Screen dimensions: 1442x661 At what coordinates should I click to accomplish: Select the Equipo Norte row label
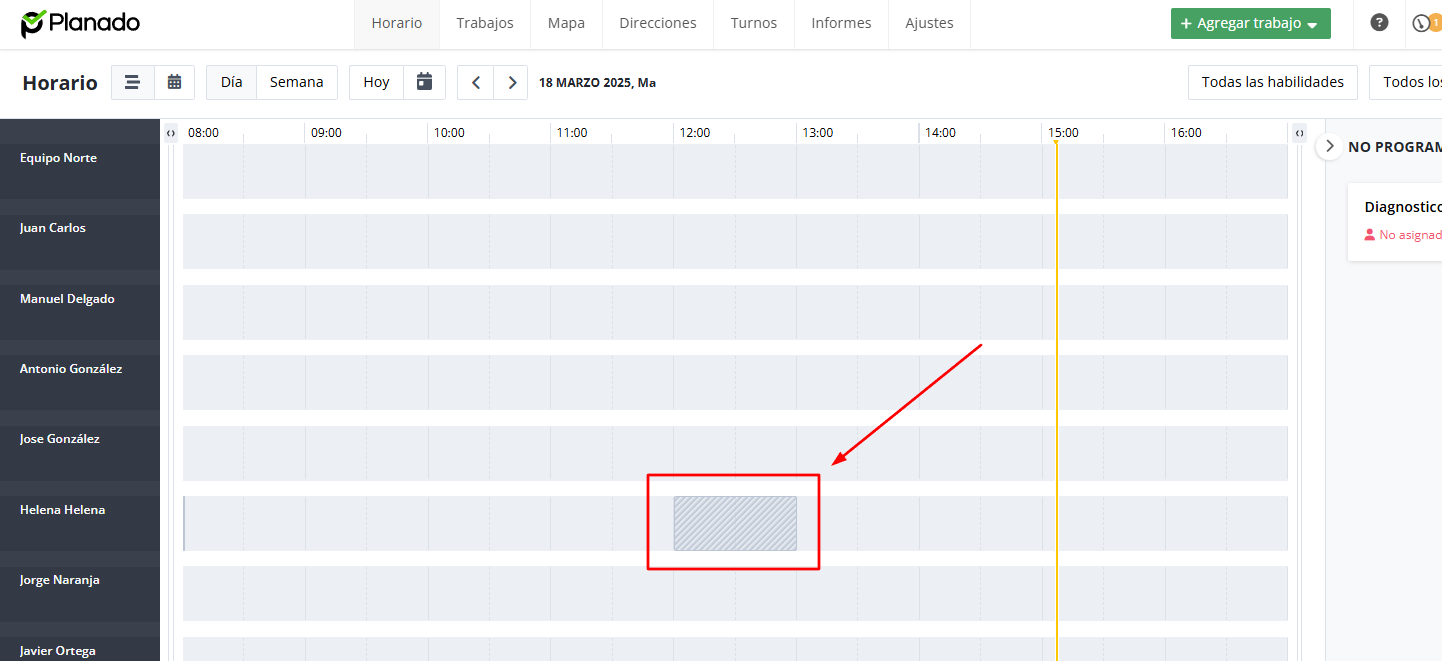pyautogui.click(x=58, y=158)
